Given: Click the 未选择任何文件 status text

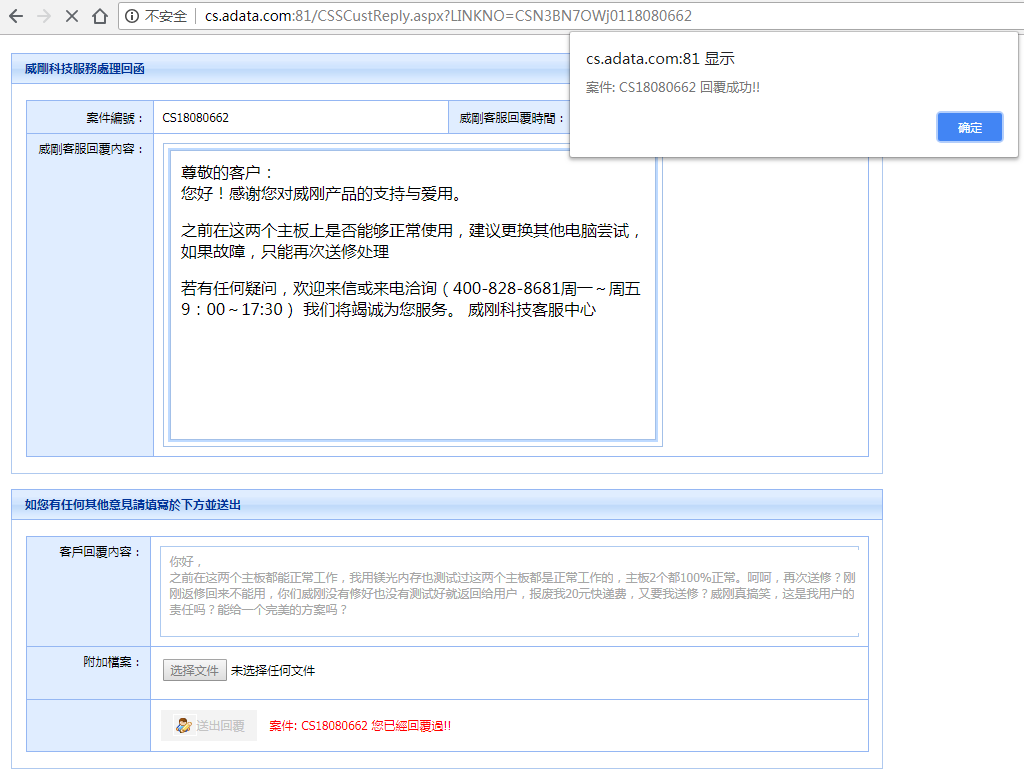Looking at the screenshot, I should (273, 671).
